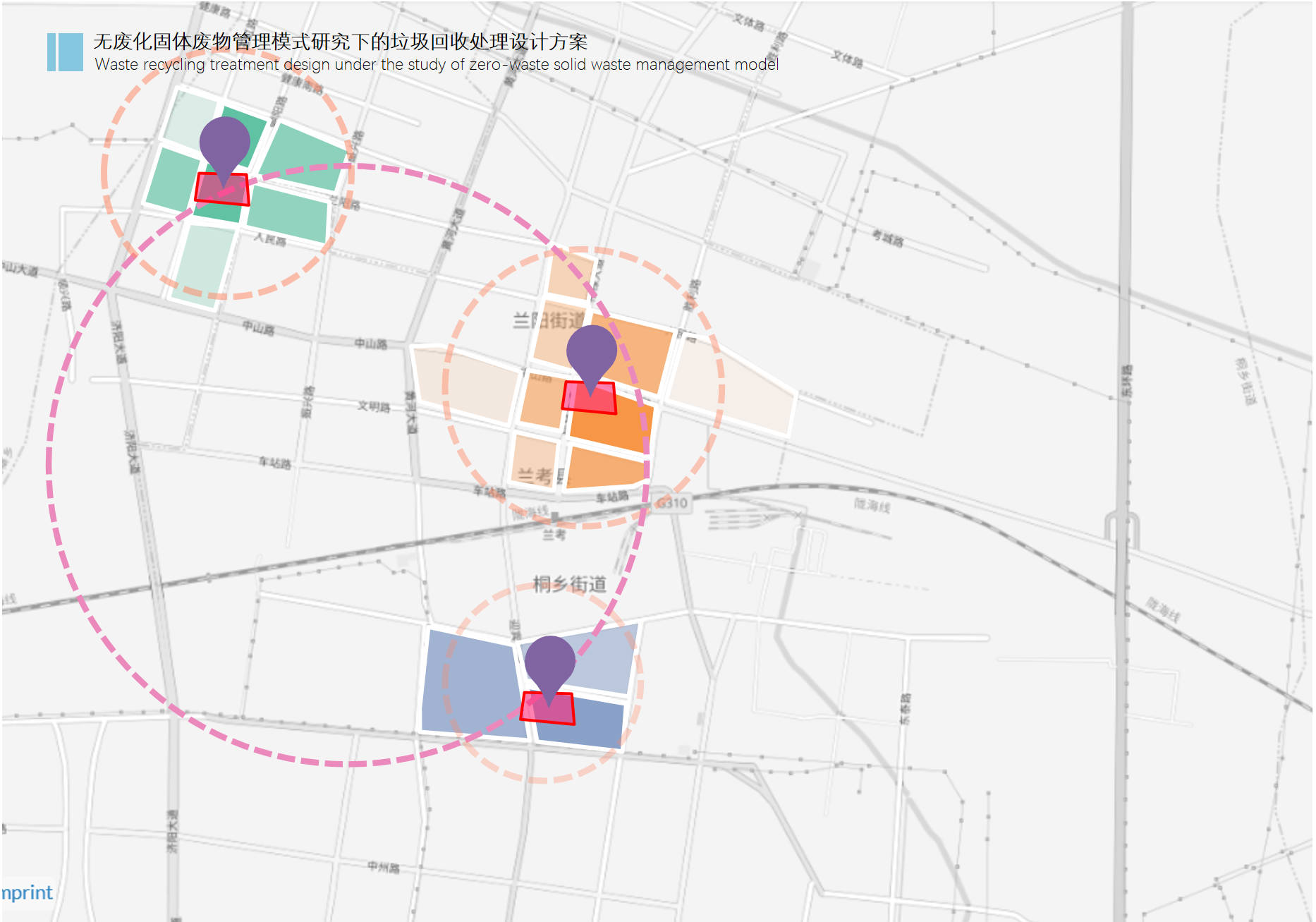Select the red rectangle in the blue district
This screenshot has width=1316, height=922.
coord(547,708)
